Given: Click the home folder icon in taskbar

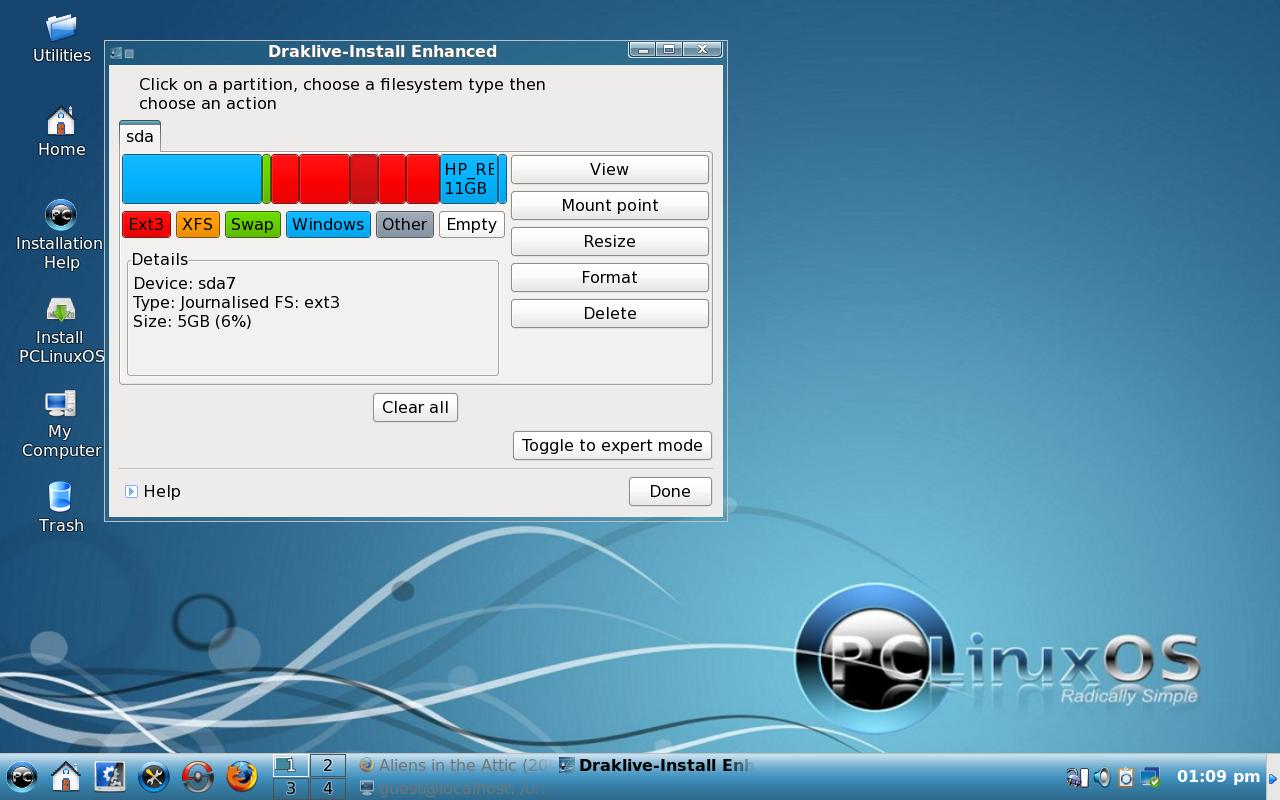Looking at the screenshot, I should click(66, 776).
